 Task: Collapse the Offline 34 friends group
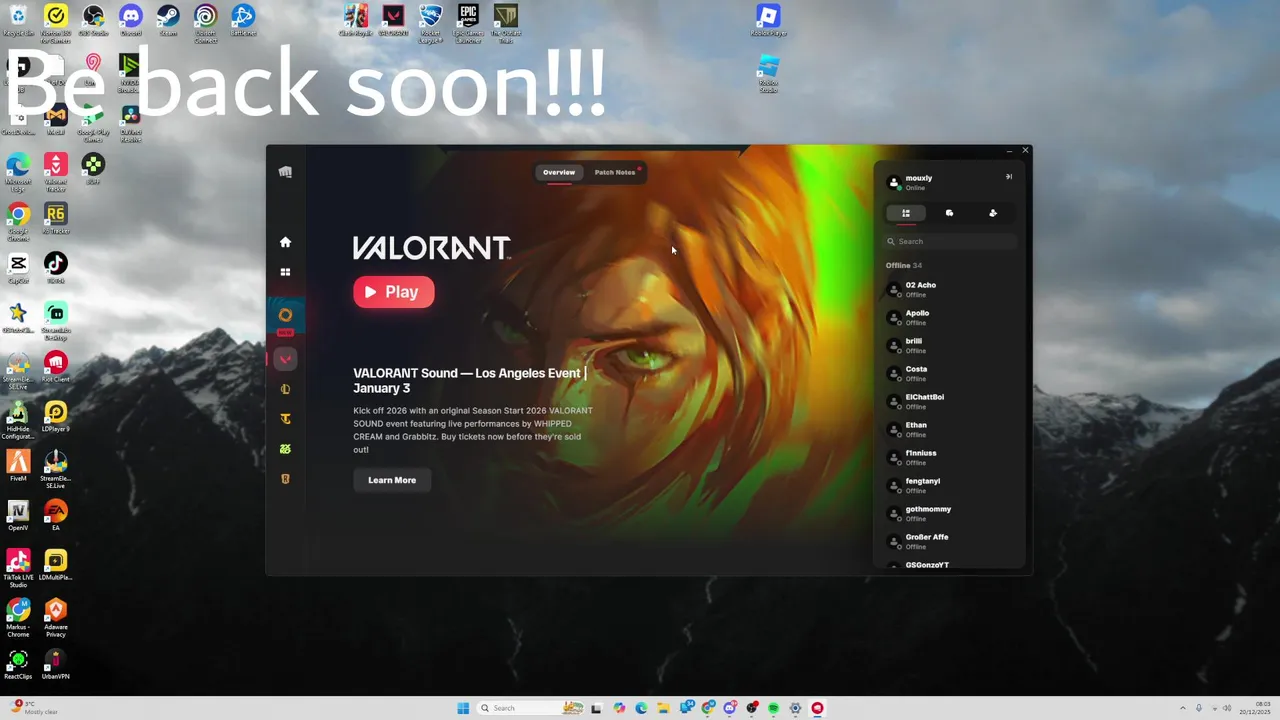[904, 265]
